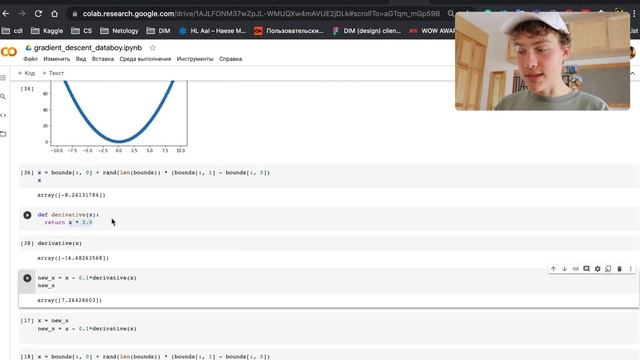Click the output array([-16.48263568])
The image size is (640, 360).
click(73, 258)
